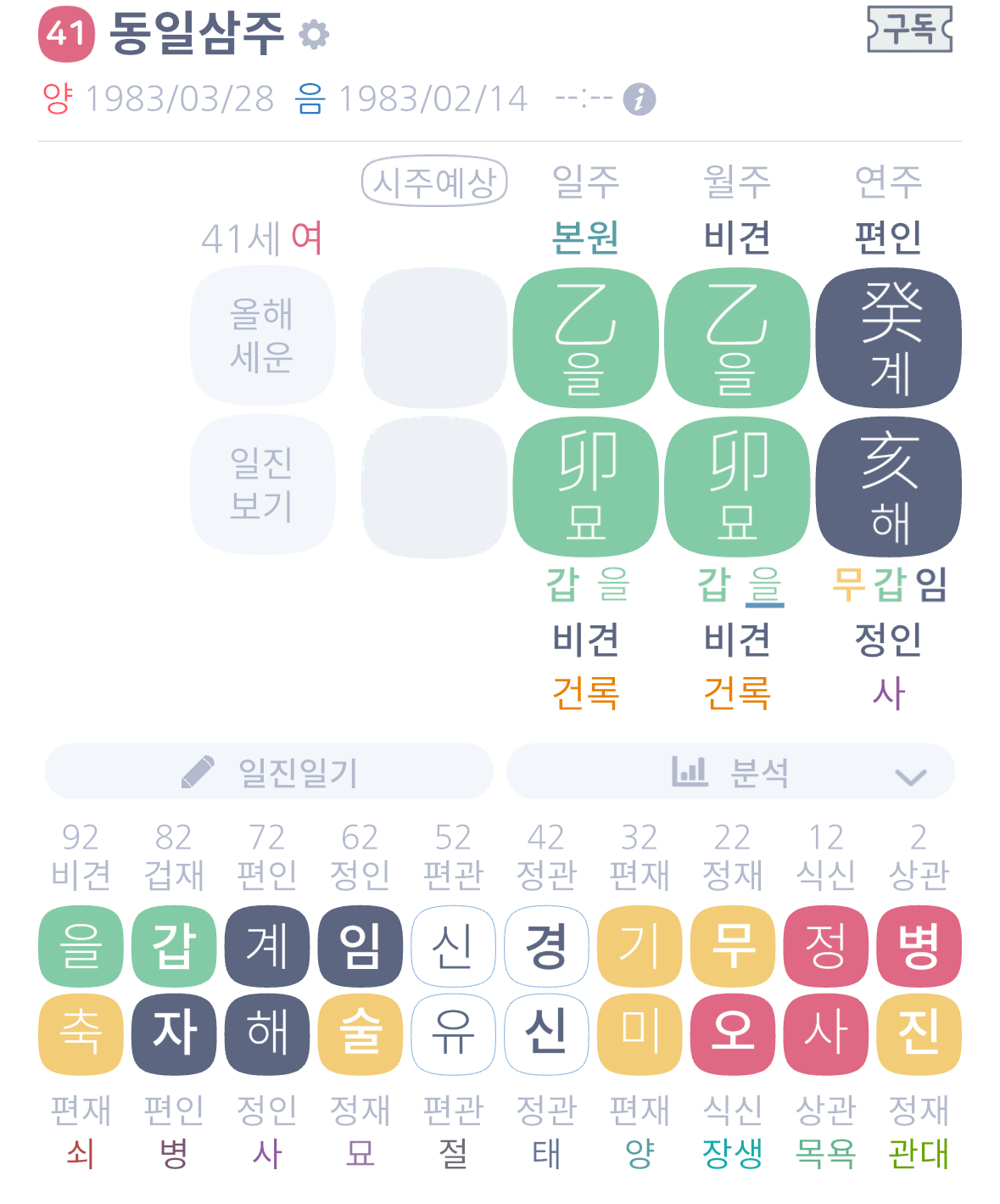This screenshot has width=1000, height=1204.
Task: Click the bar chart 분석 icon
Action: pyautogui.click(x=689, y=771)
